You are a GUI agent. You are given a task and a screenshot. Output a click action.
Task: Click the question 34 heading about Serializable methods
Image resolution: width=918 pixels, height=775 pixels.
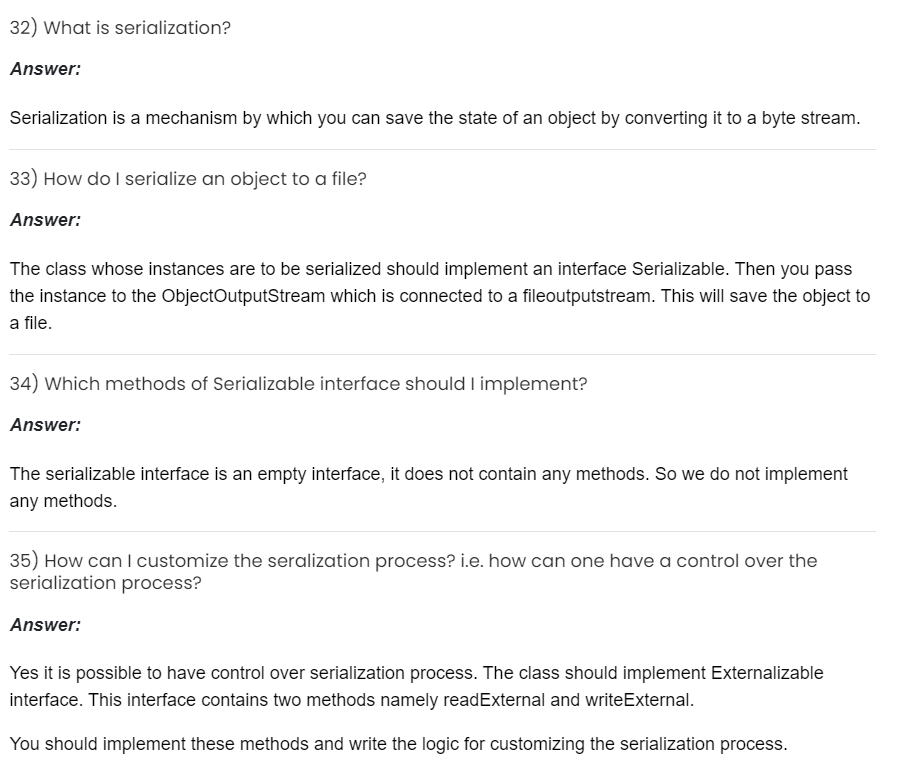coord(298,384)
